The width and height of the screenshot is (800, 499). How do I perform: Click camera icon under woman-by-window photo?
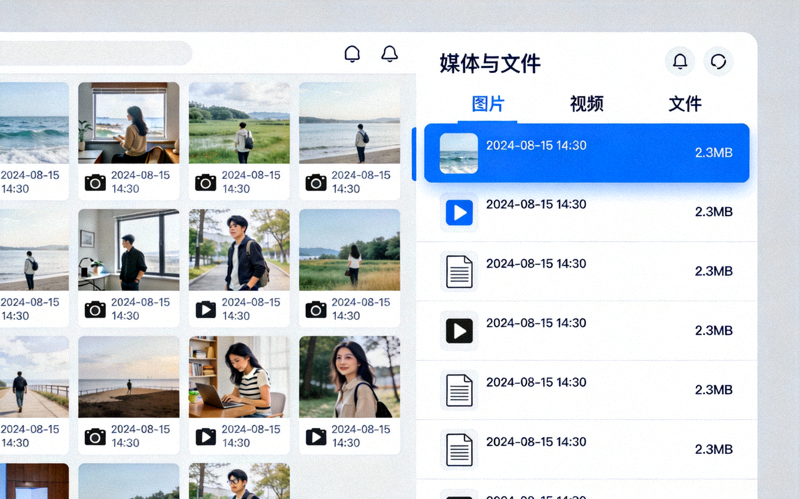pyautogui.click(x=95, y=182)
